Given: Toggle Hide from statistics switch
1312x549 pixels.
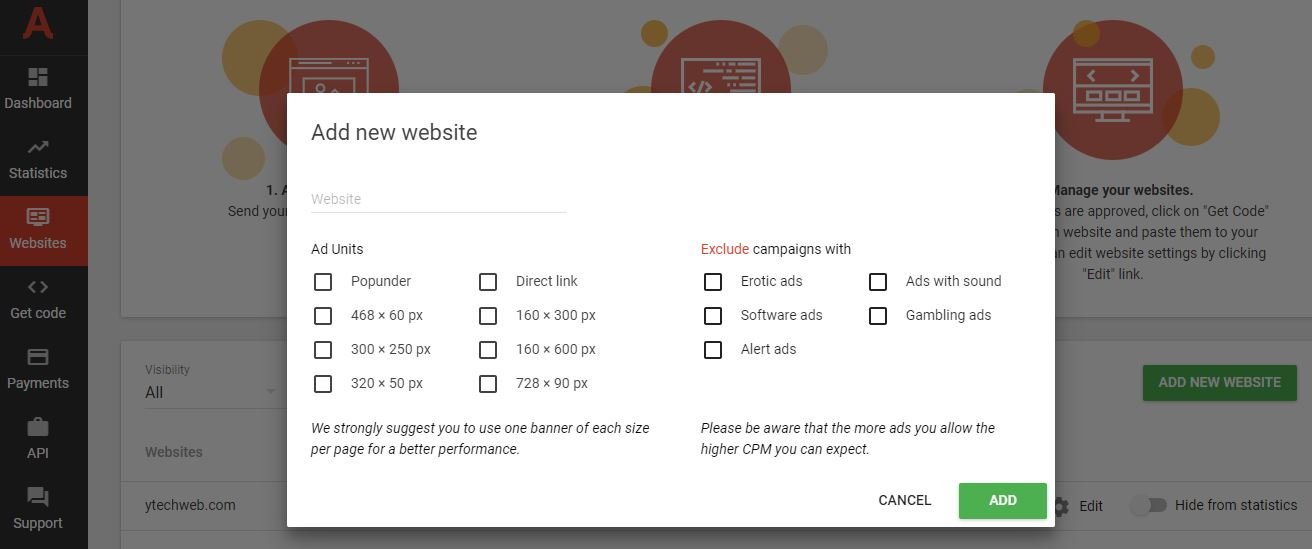Looking at the screenshot, I should point(1148,505).
